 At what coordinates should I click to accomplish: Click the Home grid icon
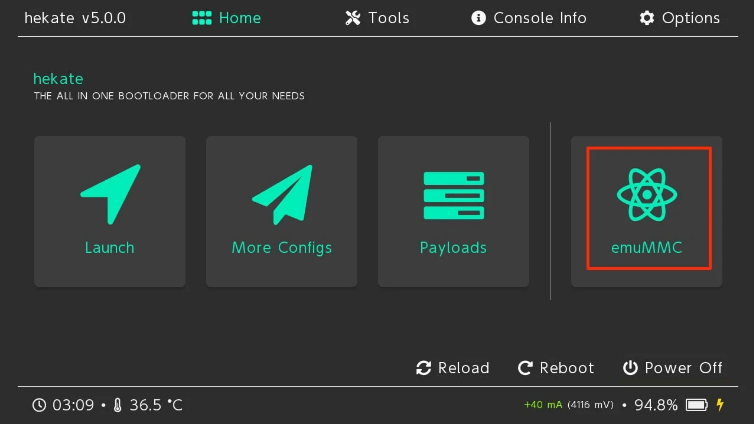(202, 18)
